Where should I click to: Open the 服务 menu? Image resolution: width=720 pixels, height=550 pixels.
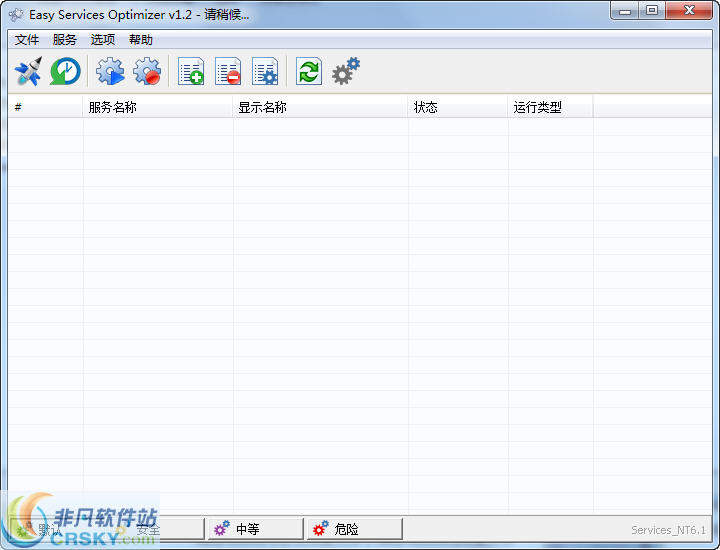[x=64, y=40]
